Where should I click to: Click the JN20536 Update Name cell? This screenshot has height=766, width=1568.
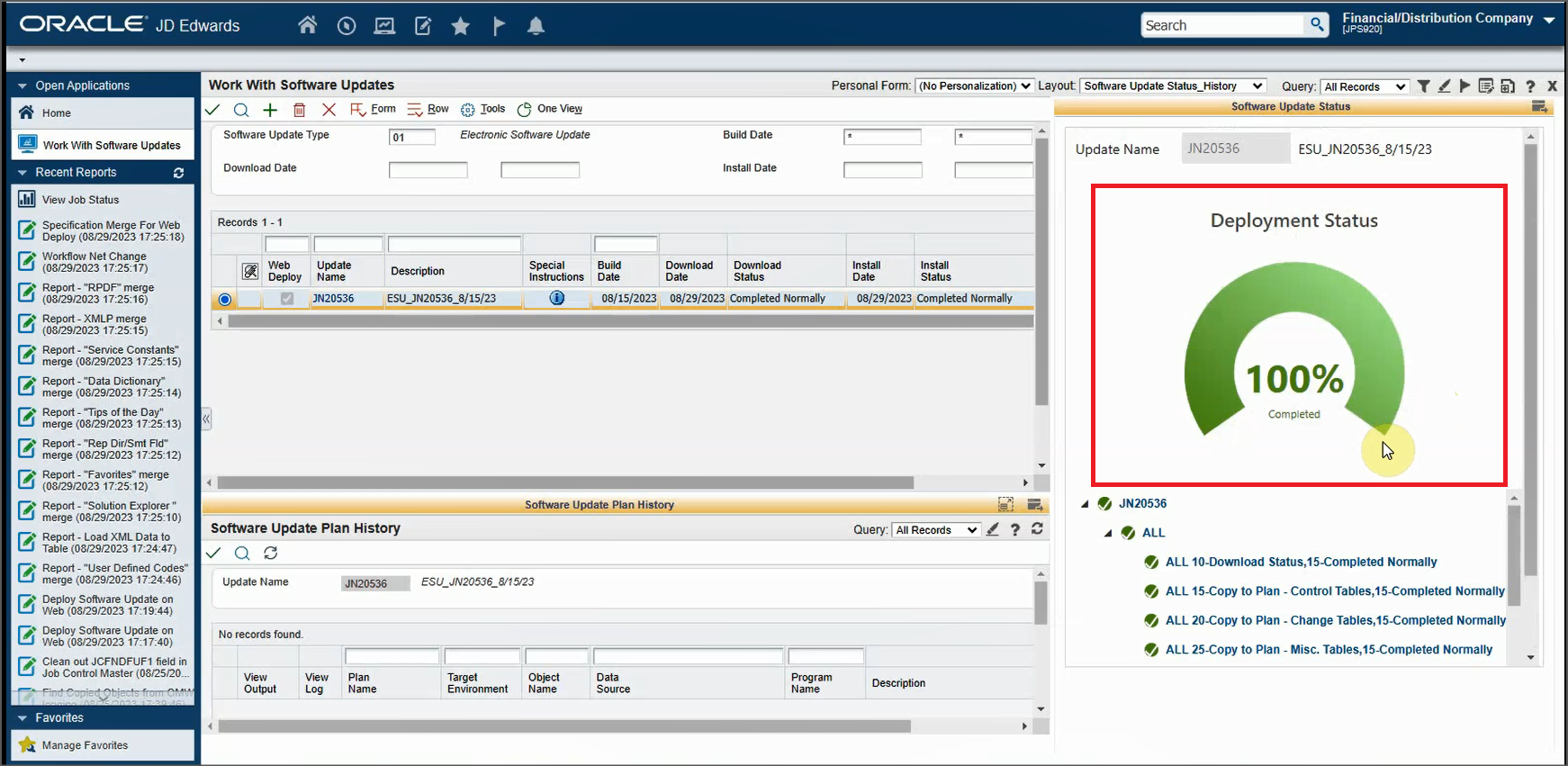[347, 299]
